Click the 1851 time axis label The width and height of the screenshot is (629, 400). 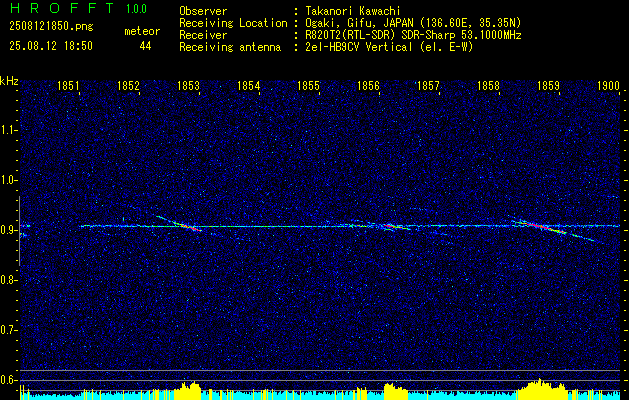[68, 86]
